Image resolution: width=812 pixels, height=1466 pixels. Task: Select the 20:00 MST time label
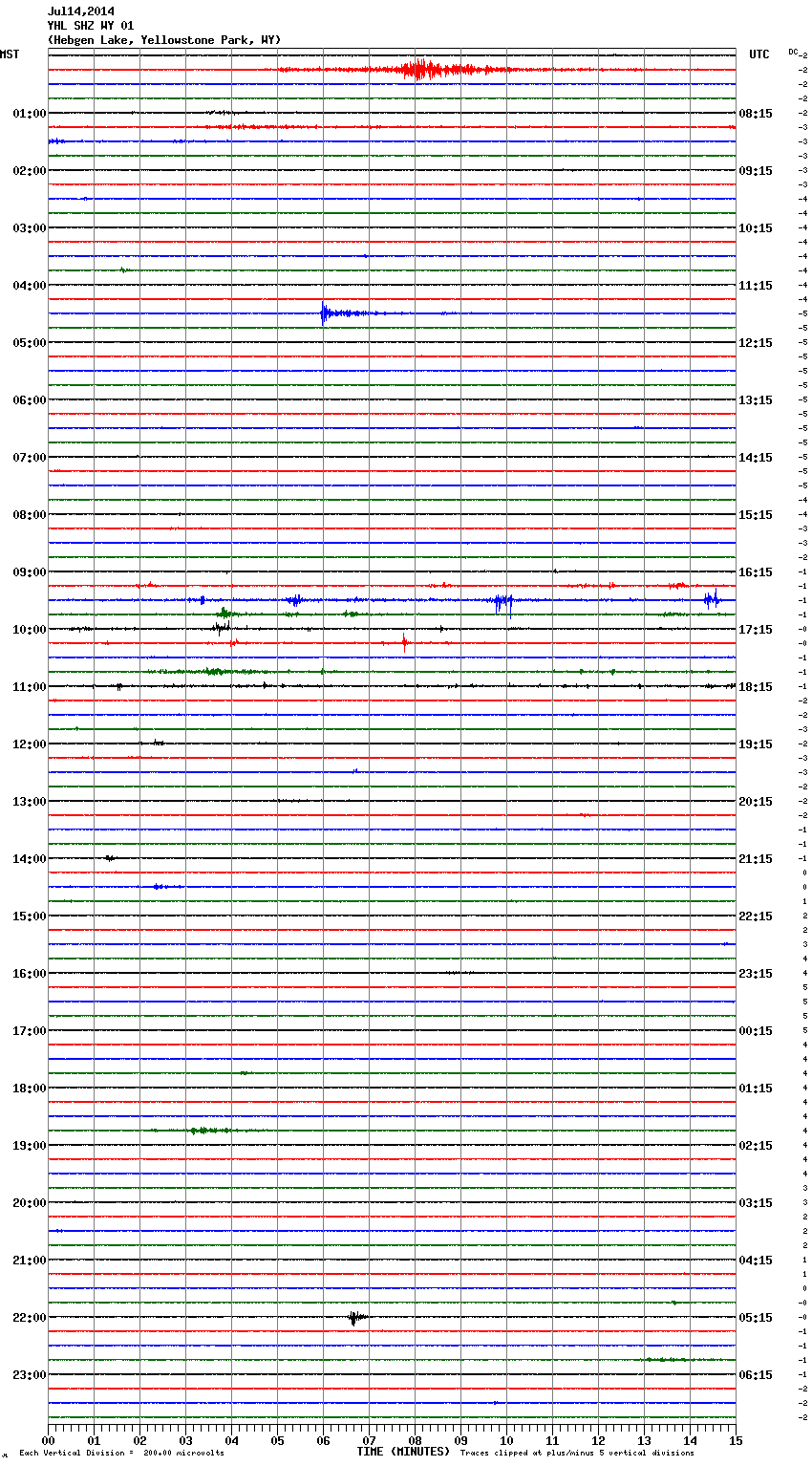pyautogui.click(x=30, y=1203)
